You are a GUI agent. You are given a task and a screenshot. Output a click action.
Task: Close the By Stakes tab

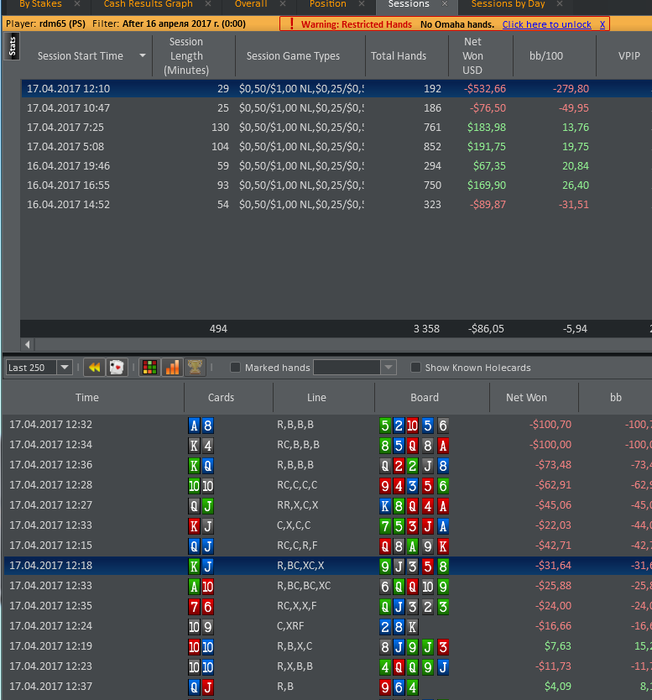[x=77, y=4]
